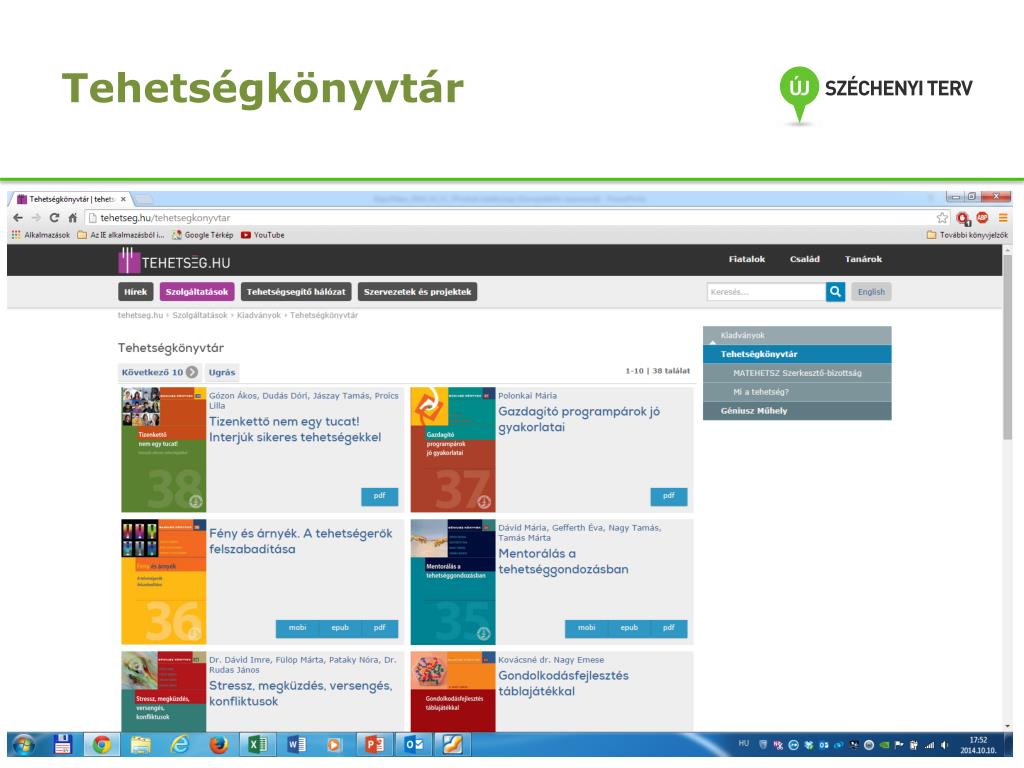Screen dimensions: 1024x768
Task: Open Google Térkép bookmark
Action: tap(202, 235)
